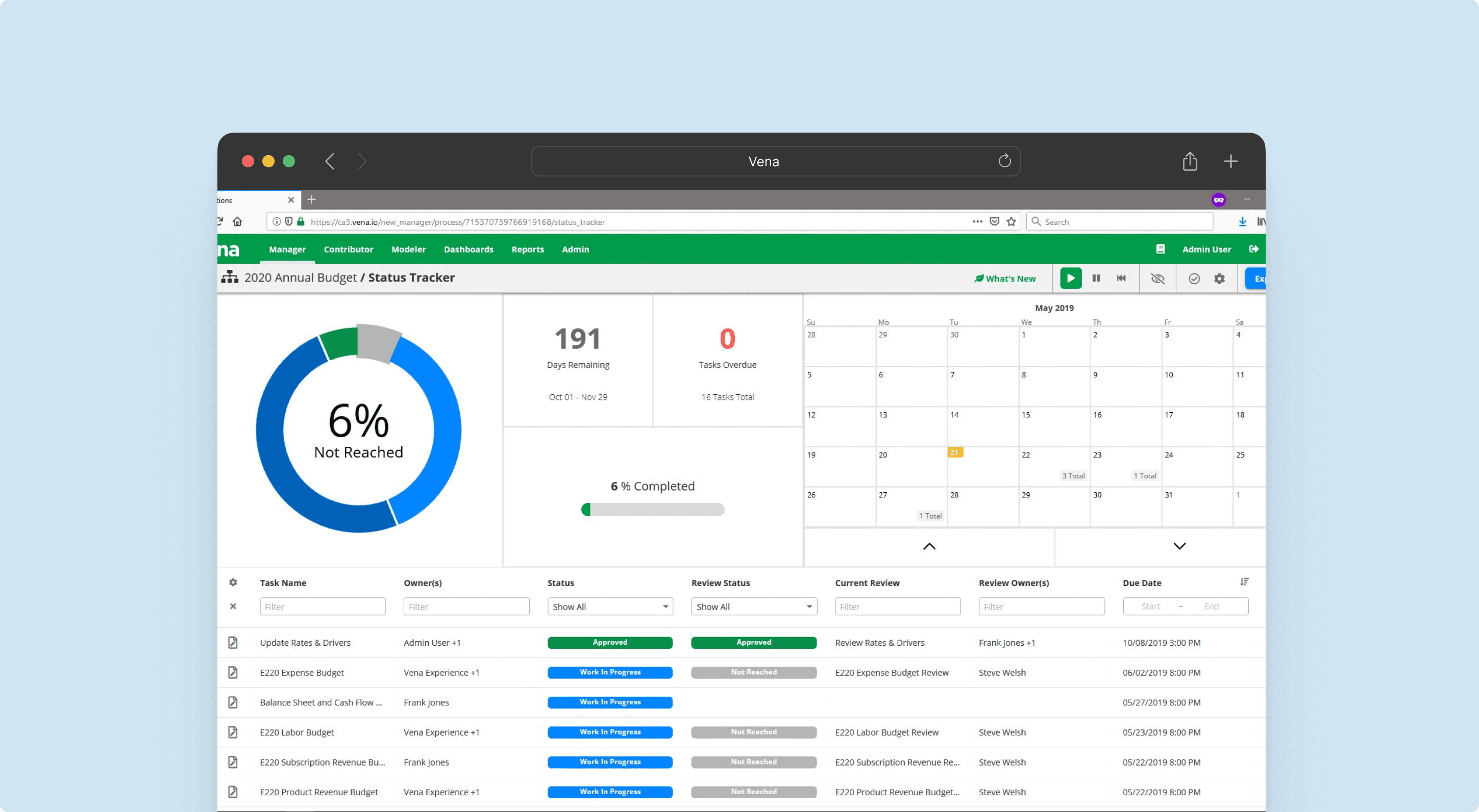Click the Current Review filter field
The width and height of the screenshot is (1479, 812).
click(898, 606)
